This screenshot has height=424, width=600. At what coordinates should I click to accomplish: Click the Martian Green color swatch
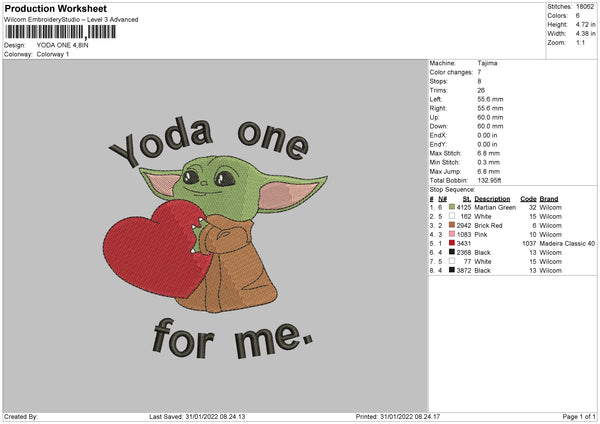coord(452,207)
